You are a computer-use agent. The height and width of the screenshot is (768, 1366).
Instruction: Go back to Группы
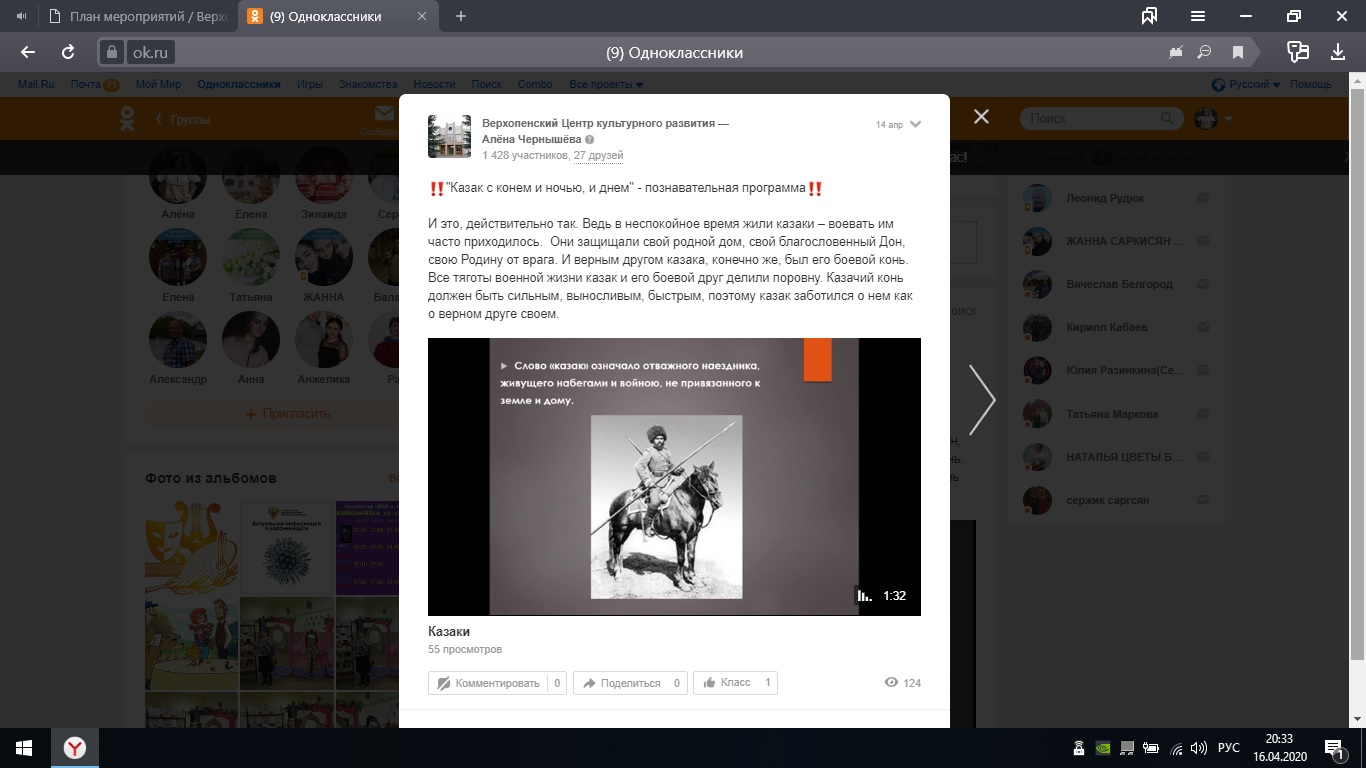tap(184, 120)
